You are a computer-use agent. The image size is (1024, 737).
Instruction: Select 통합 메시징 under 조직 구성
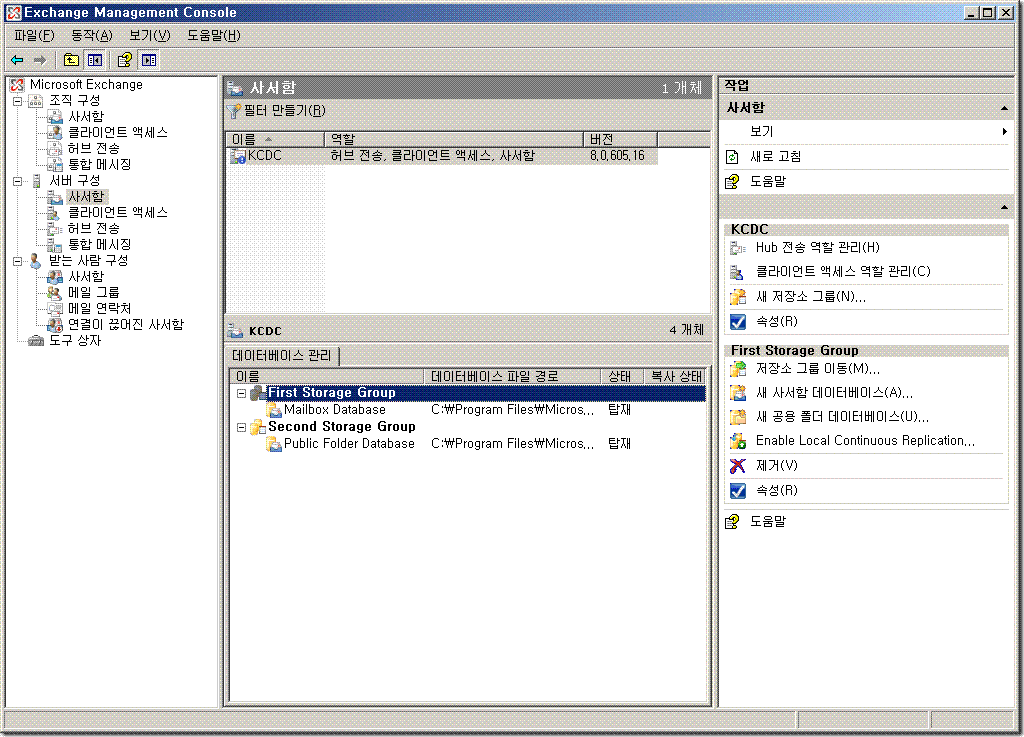tap(99, 165)
